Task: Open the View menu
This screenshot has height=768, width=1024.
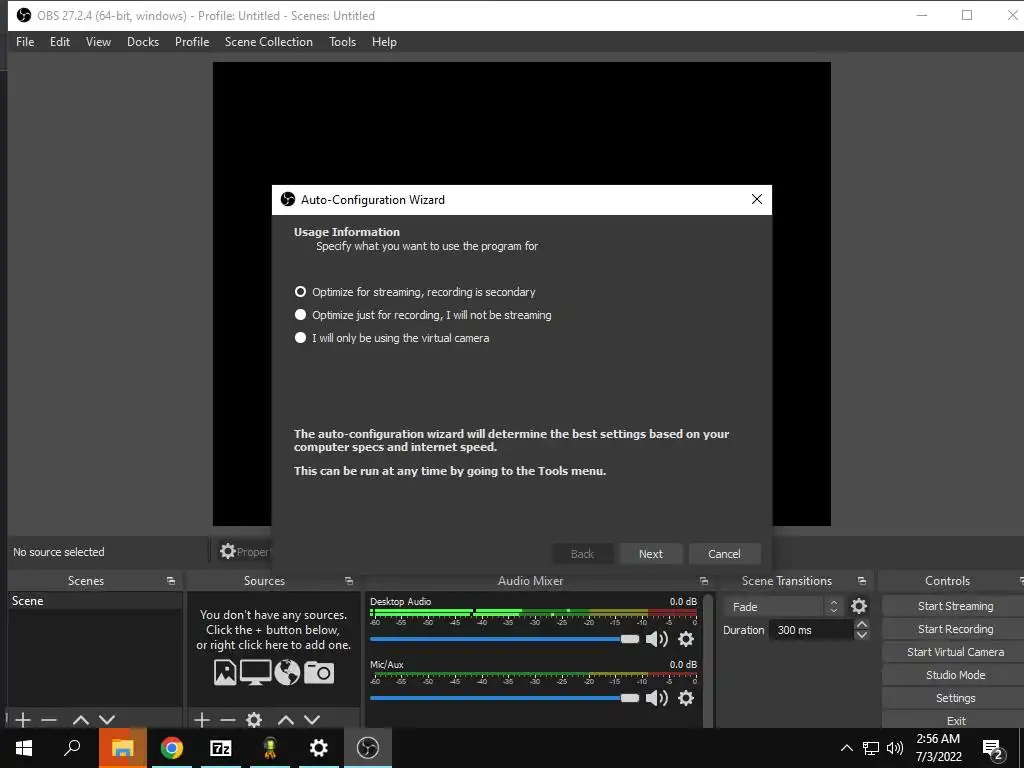Action: (x=99, y=42)
